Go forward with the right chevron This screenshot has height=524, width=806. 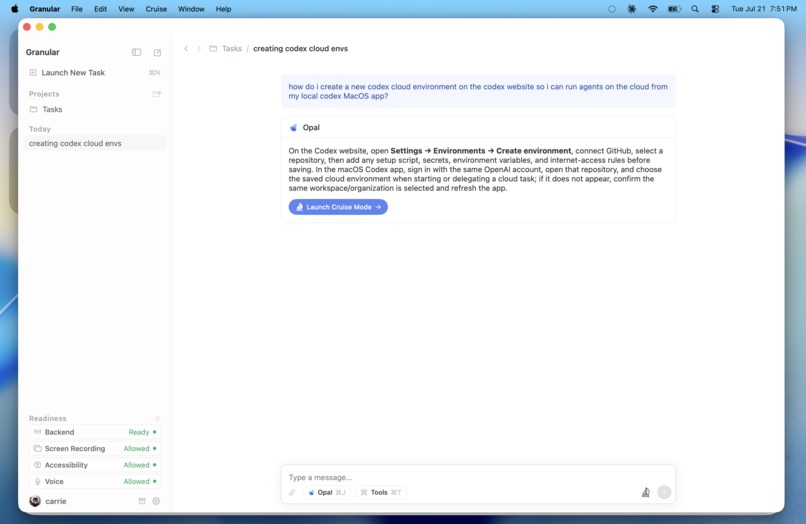[x=198, y=48]
